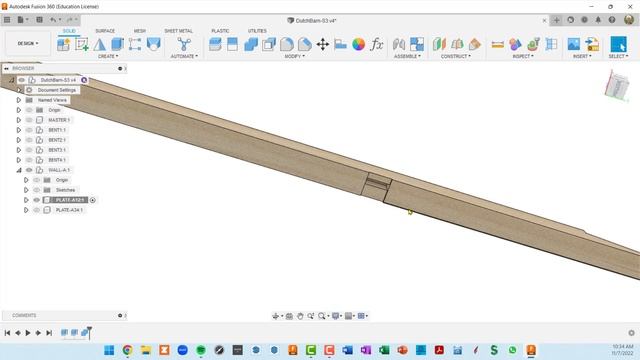Create Offset Plane

tap(439, 44)
